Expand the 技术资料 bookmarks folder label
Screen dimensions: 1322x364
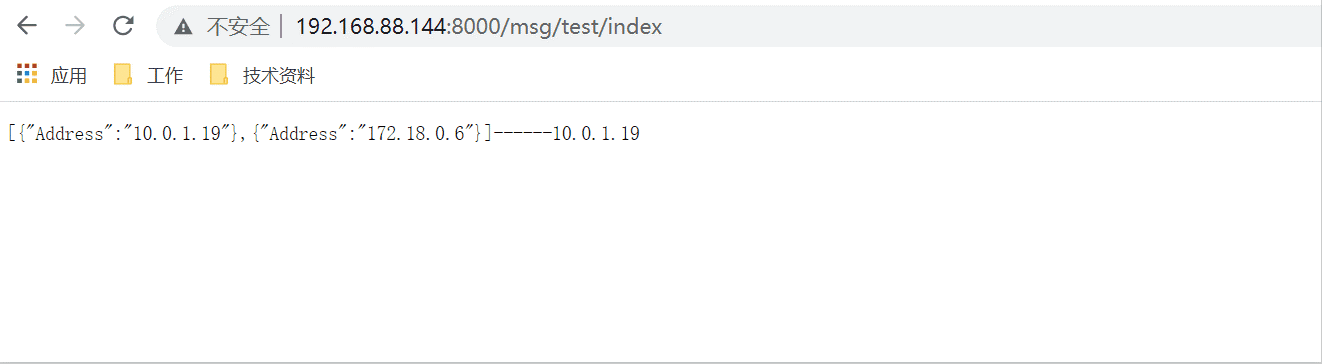pos(279,75)
